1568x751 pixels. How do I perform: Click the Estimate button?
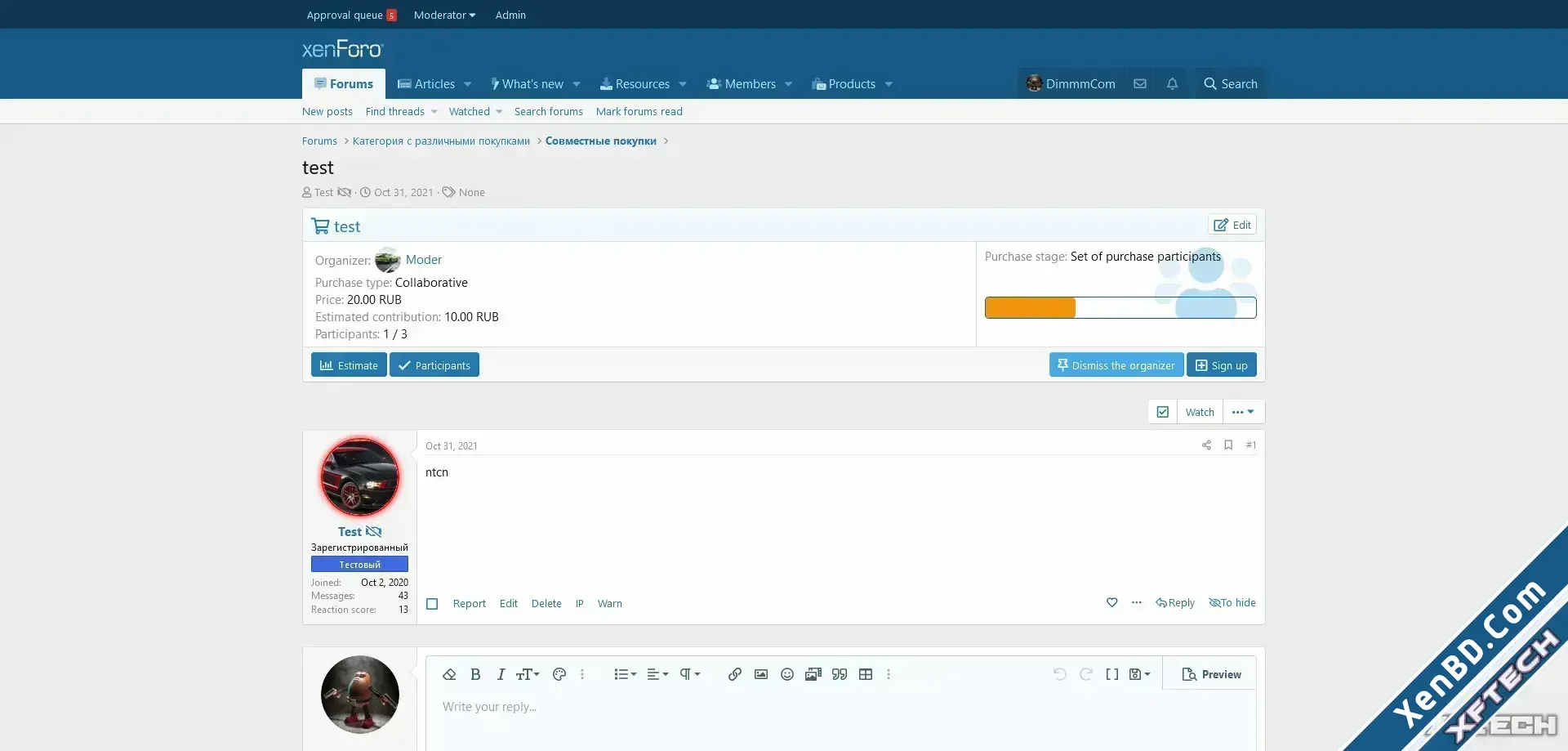(x=349, y=365)
